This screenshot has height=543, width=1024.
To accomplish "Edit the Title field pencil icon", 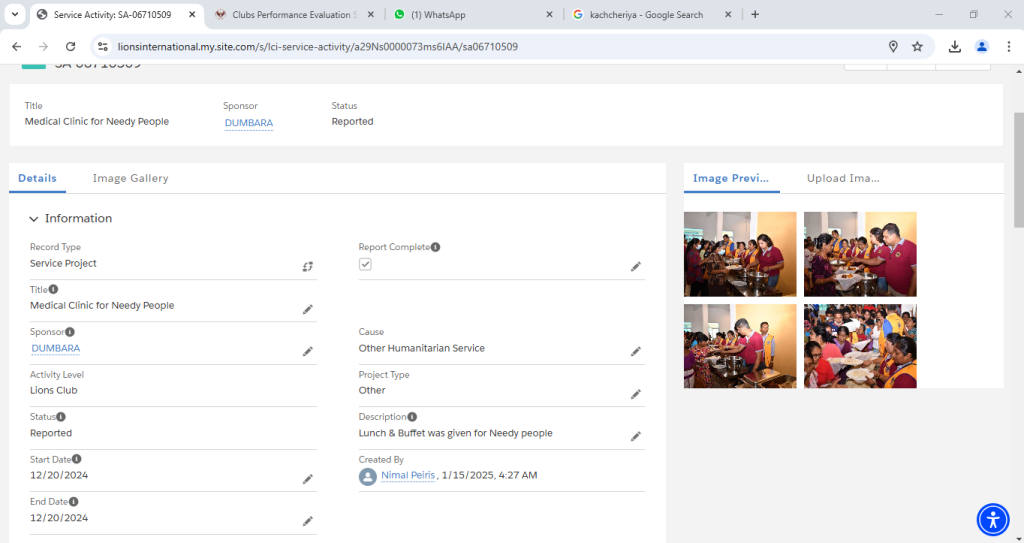I will [x=308, y=309].
